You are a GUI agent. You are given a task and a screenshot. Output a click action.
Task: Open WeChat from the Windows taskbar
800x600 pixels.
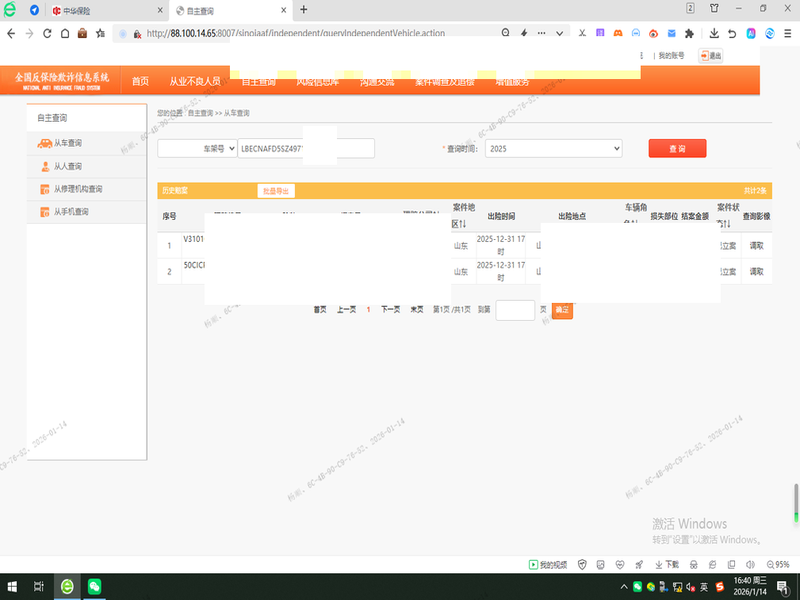[x=94, y=586]
